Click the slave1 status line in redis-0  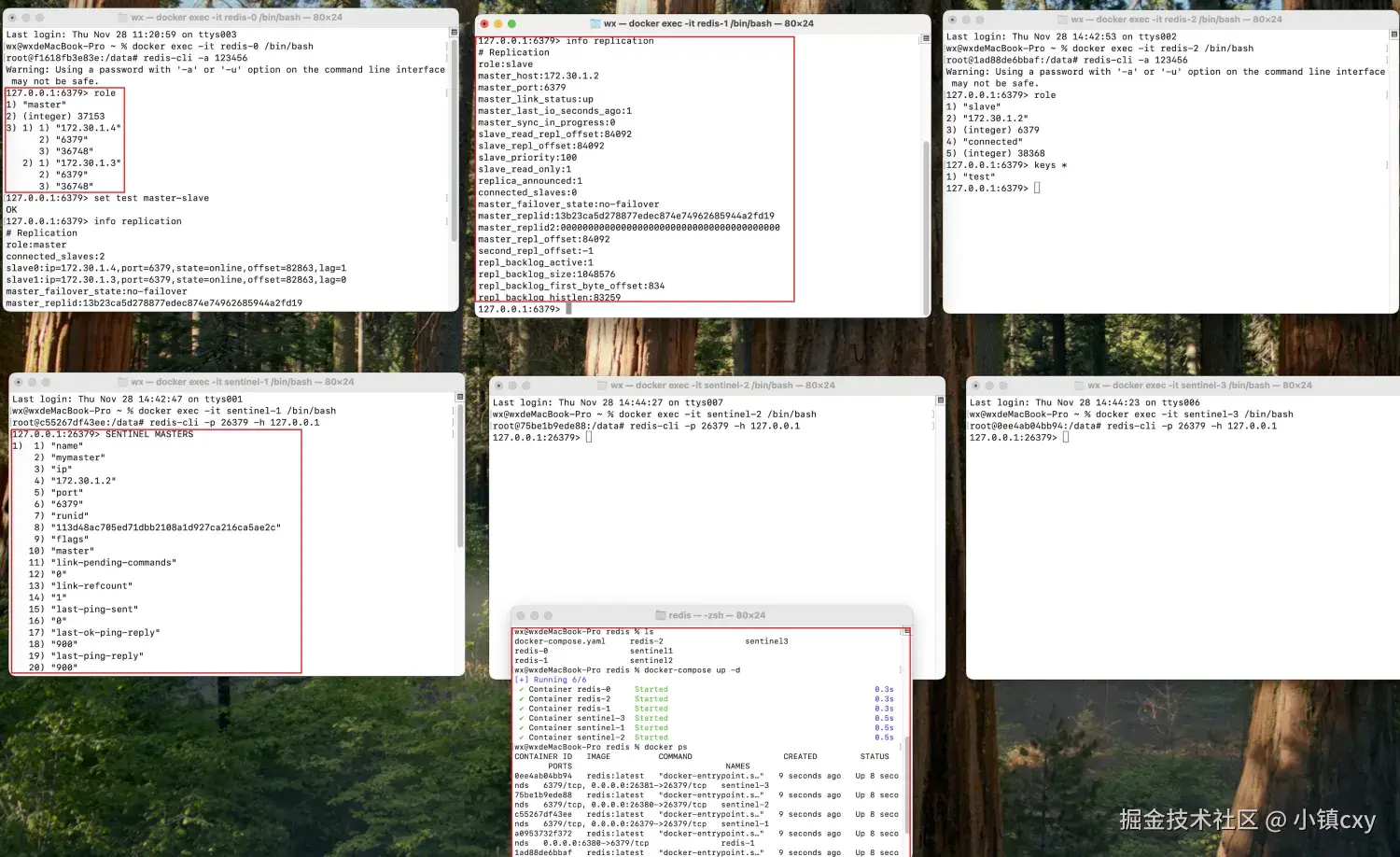(175, 280)
